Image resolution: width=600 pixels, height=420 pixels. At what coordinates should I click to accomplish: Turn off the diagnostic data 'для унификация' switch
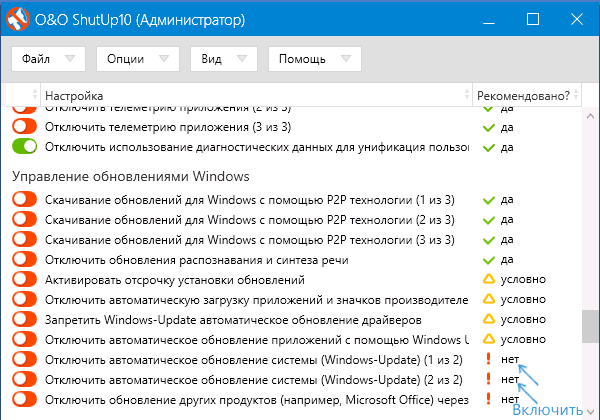[24, 147]
